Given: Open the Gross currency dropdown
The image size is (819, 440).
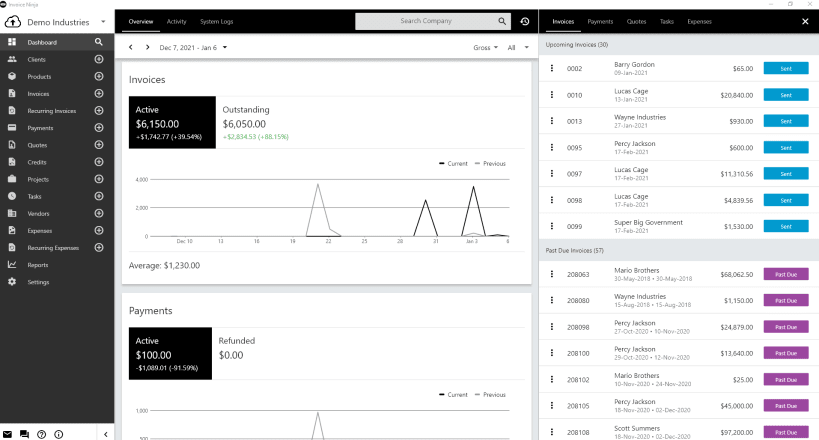Looking at the screenshot, I should click(x=485, y=48).
